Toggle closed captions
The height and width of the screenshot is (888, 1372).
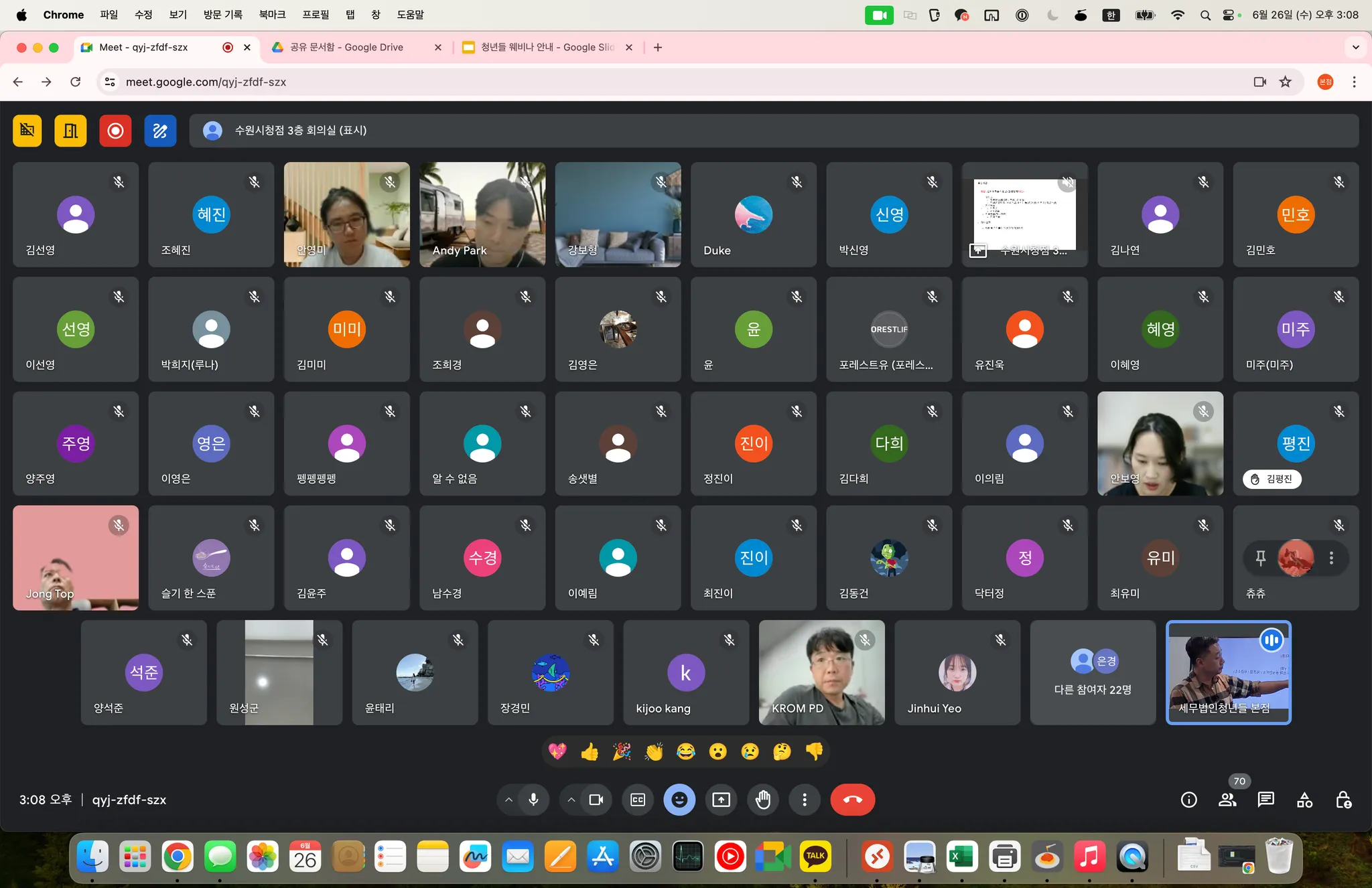click(638, 800)
